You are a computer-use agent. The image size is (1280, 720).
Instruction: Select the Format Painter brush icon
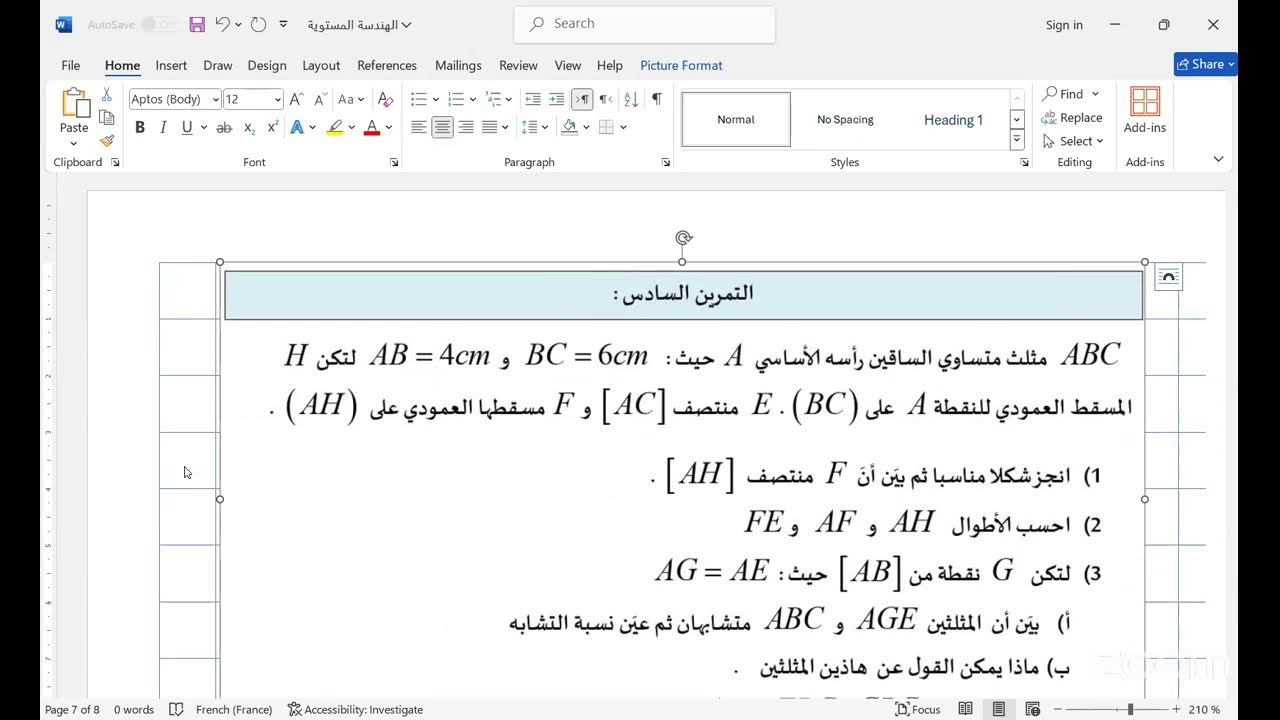click(107, 141)
